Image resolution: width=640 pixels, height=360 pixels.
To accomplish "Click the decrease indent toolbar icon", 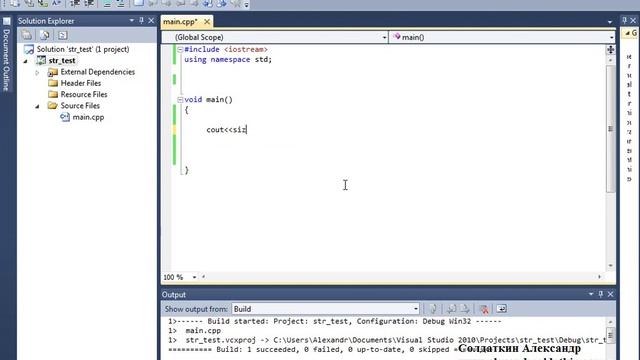I will pyautogui.click(x=75, y=4).
